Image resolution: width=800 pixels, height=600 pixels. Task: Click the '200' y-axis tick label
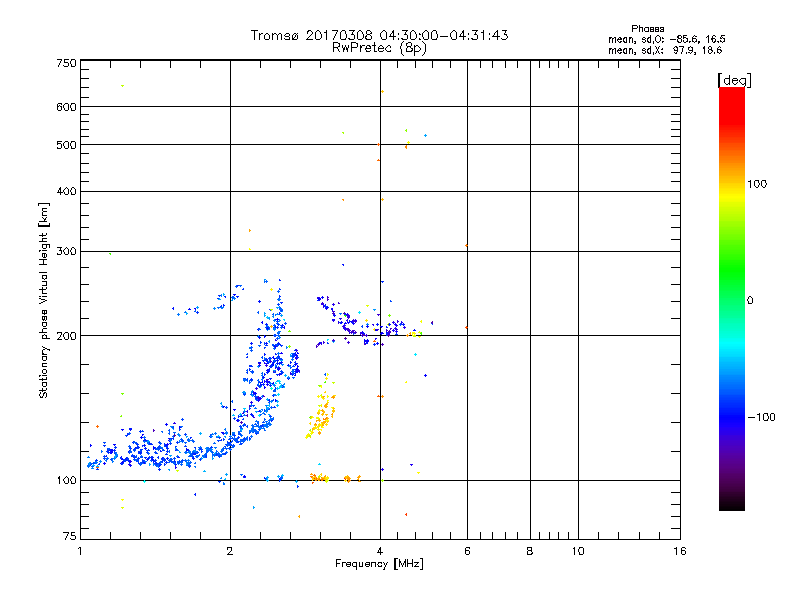66,336
